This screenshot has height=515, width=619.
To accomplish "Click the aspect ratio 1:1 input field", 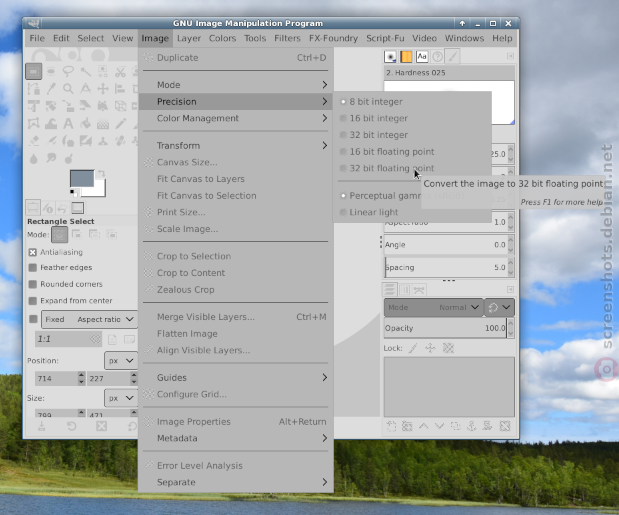I will [68, 339].
